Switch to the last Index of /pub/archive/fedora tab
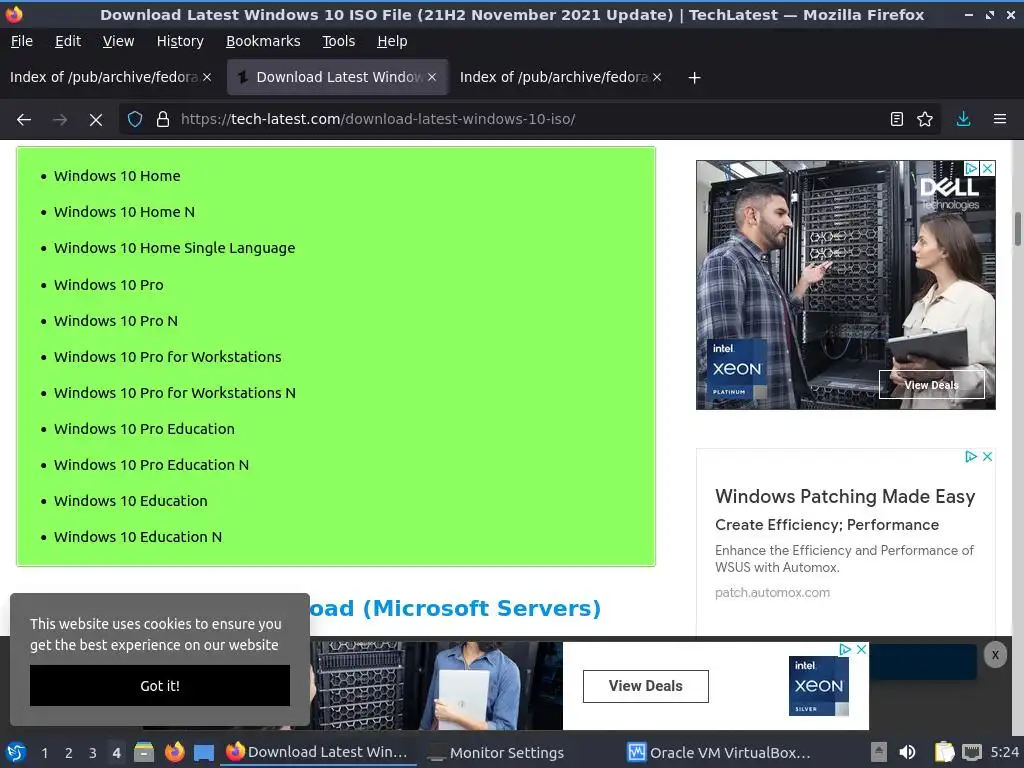This screenshot has width=1024, height=768. (x=554, y=77)
